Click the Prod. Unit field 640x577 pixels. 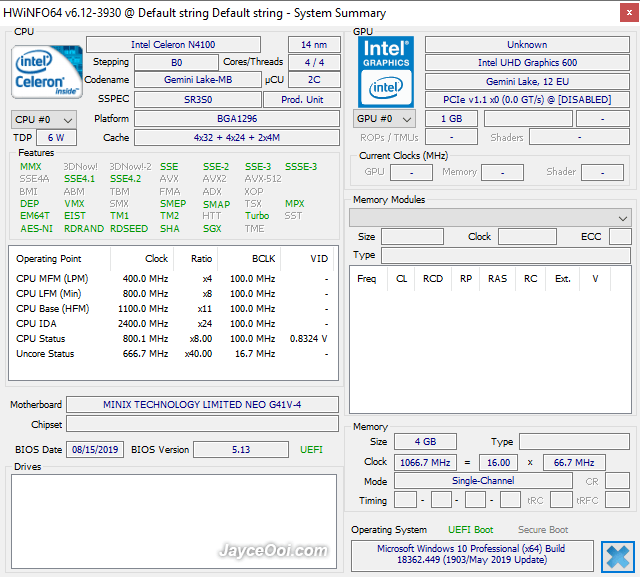click(x=302, y=99)
